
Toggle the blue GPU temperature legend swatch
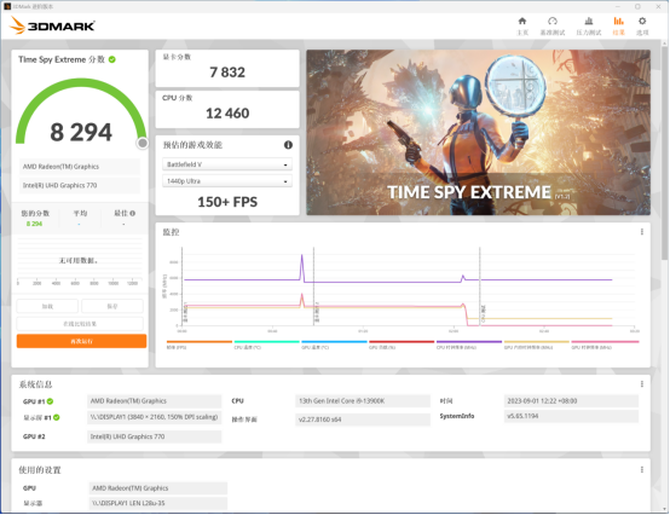click(x=334, y=342)
